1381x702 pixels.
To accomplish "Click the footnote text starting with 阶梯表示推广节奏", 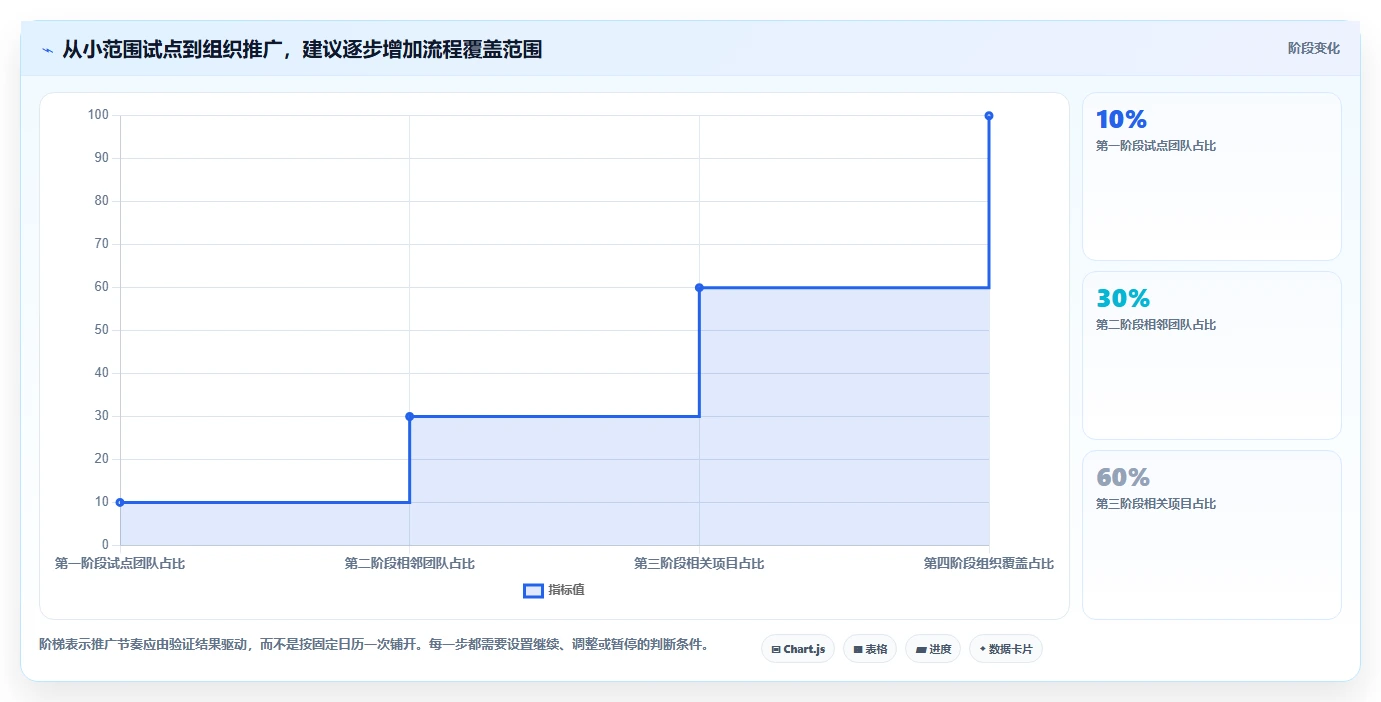I will (373, 645).
